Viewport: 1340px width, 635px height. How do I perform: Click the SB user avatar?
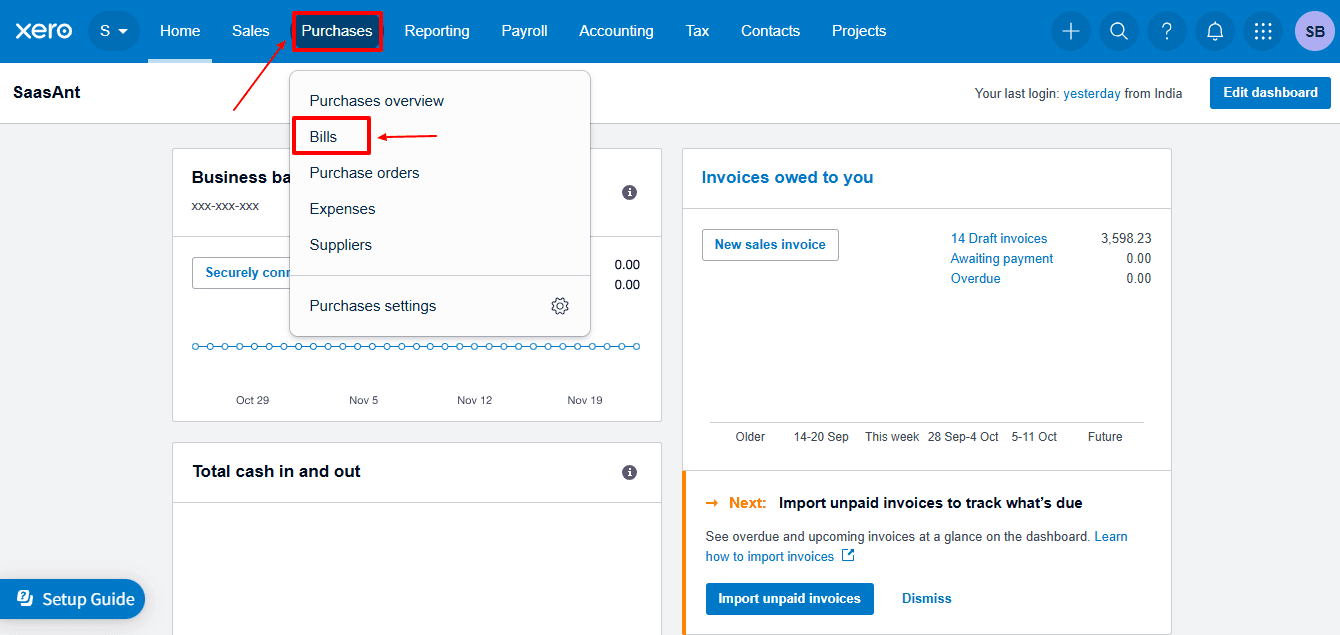[x=1315, y=31]
